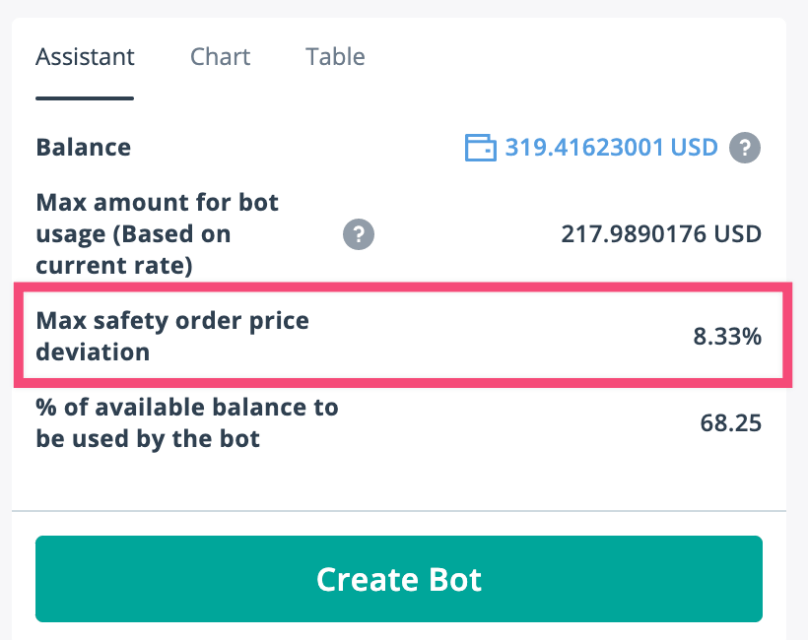Switch to the Chart tab

click(x=220, y=57)
